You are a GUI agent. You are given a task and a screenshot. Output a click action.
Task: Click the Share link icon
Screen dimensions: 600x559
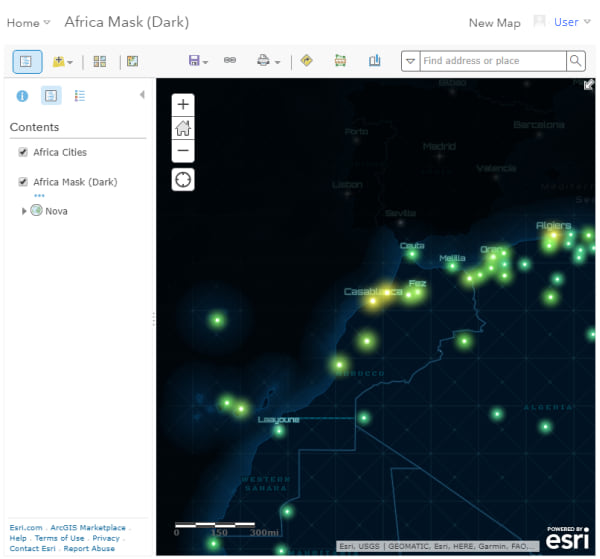(230, 60)
